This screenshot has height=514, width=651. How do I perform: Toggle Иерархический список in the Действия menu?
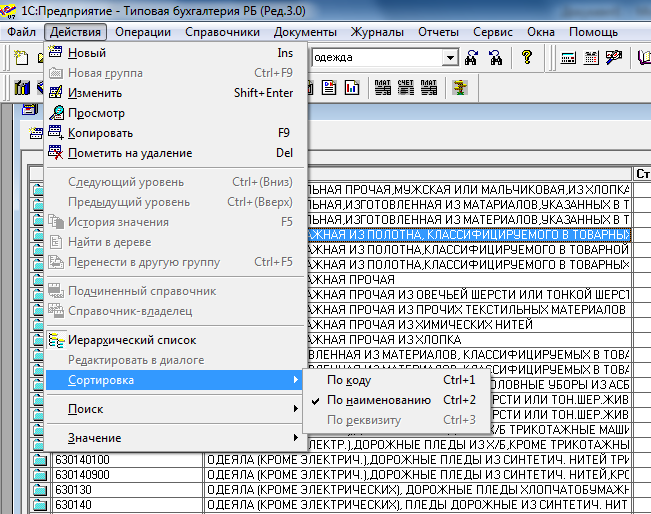175,340
